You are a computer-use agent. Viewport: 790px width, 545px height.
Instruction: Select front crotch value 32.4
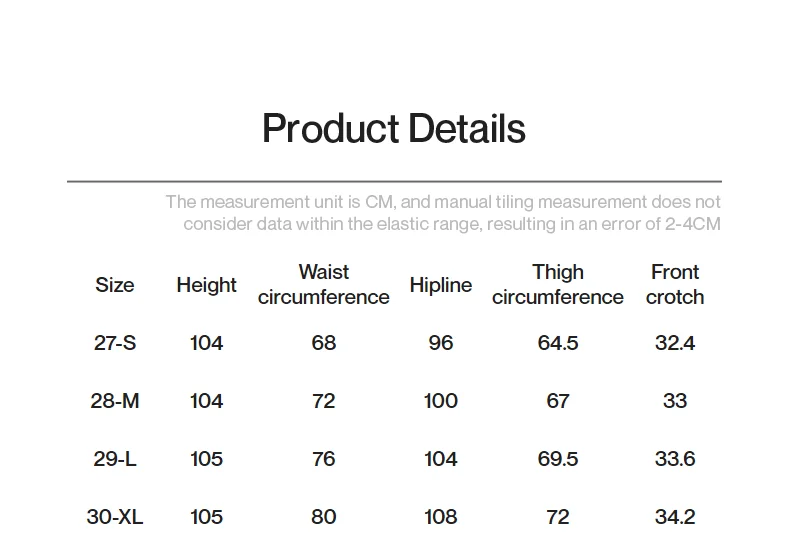(x=675, y=343)
